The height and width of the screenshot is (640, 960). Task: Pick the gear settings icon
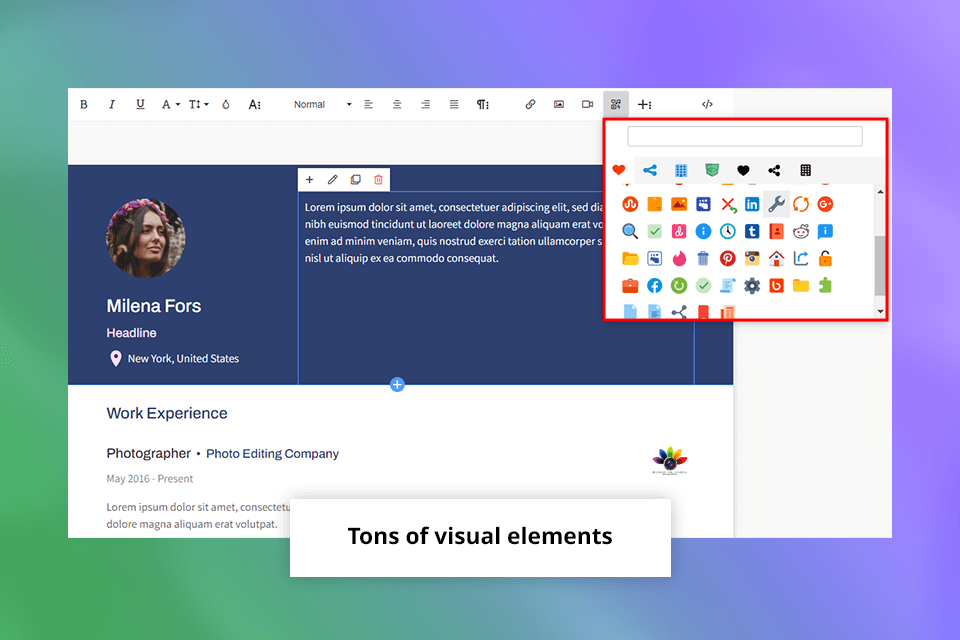point(752,285)
